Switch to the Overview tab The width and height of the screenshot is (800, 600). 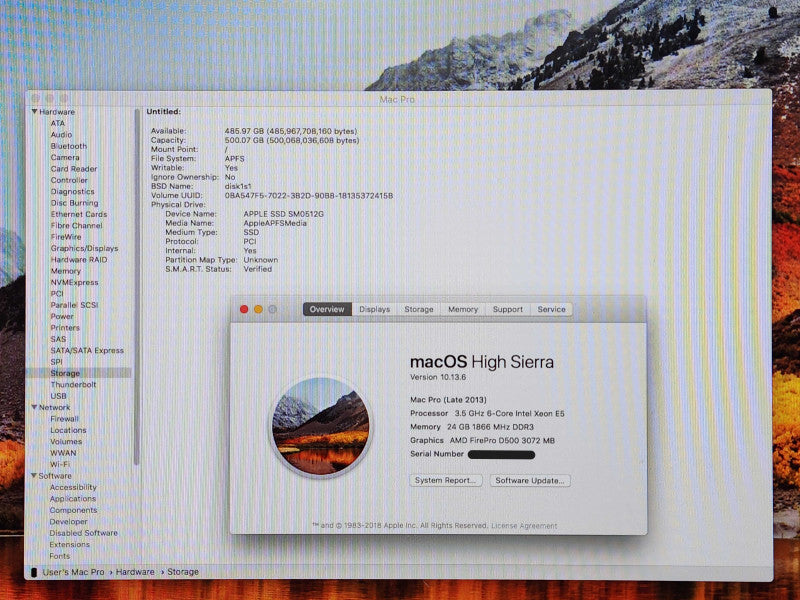tap(327, 309)
